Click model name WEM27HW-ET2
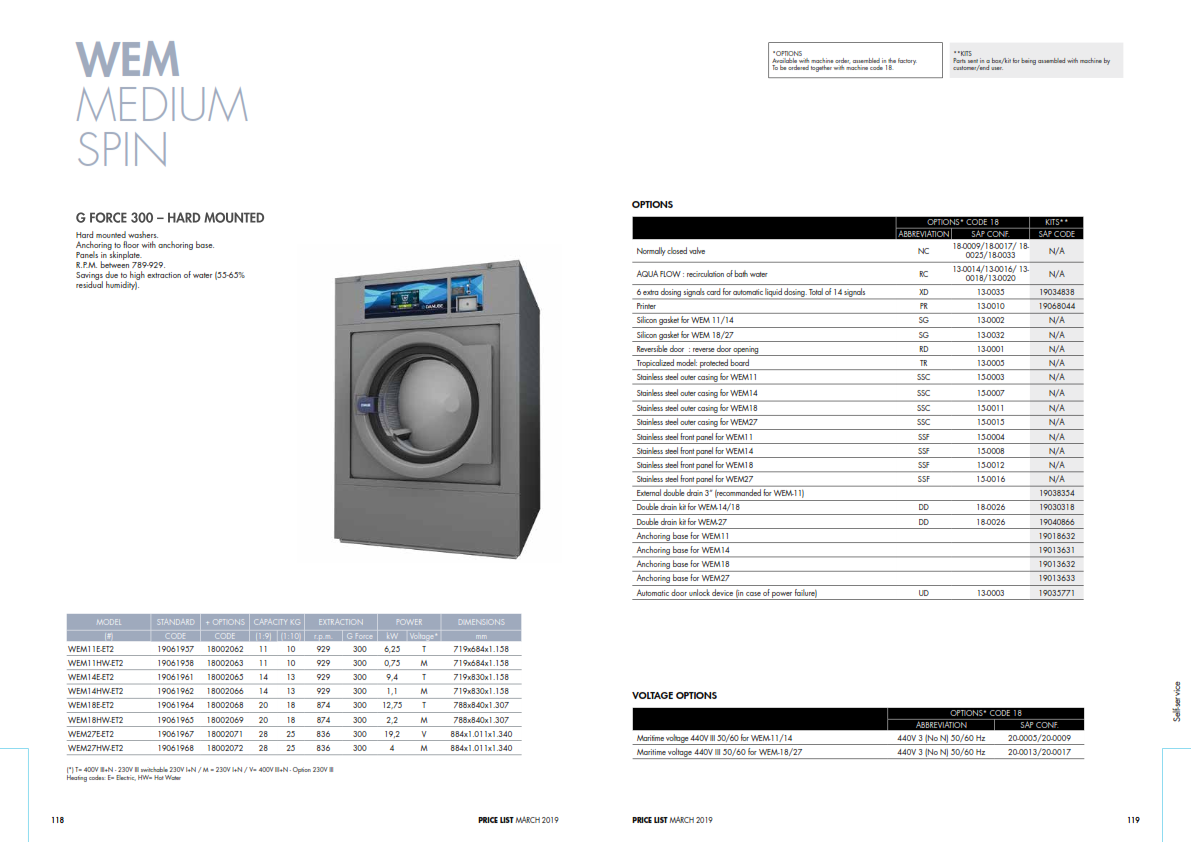The image size is (1191, 842). click(96, 748)
